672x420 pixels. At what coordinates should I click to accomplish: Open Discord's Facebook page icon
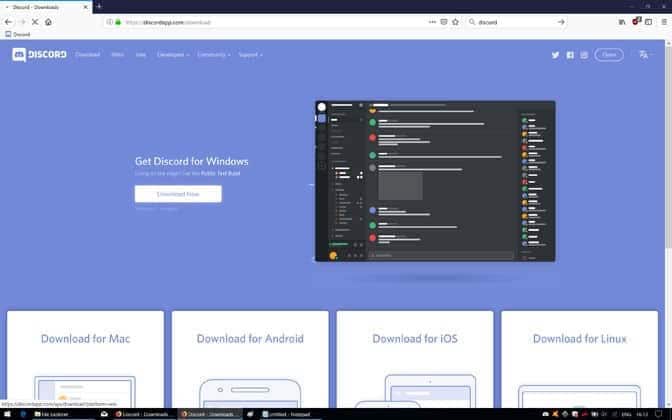click(570, 55)
